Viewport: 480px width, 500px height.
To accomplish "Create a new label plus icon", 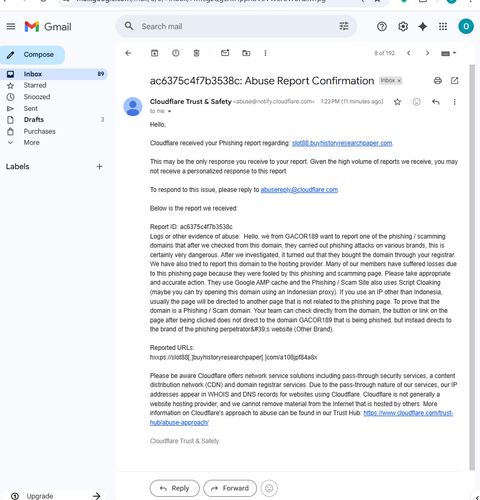I will pyautogui.click(x=99, y=166).
